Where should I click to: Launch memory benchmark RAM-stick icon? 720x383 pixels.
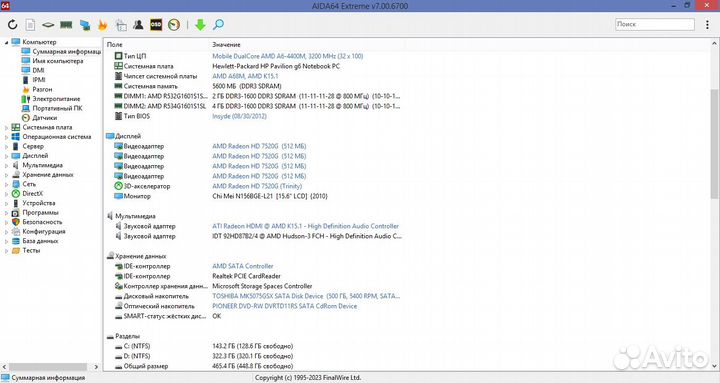[66, 25]
